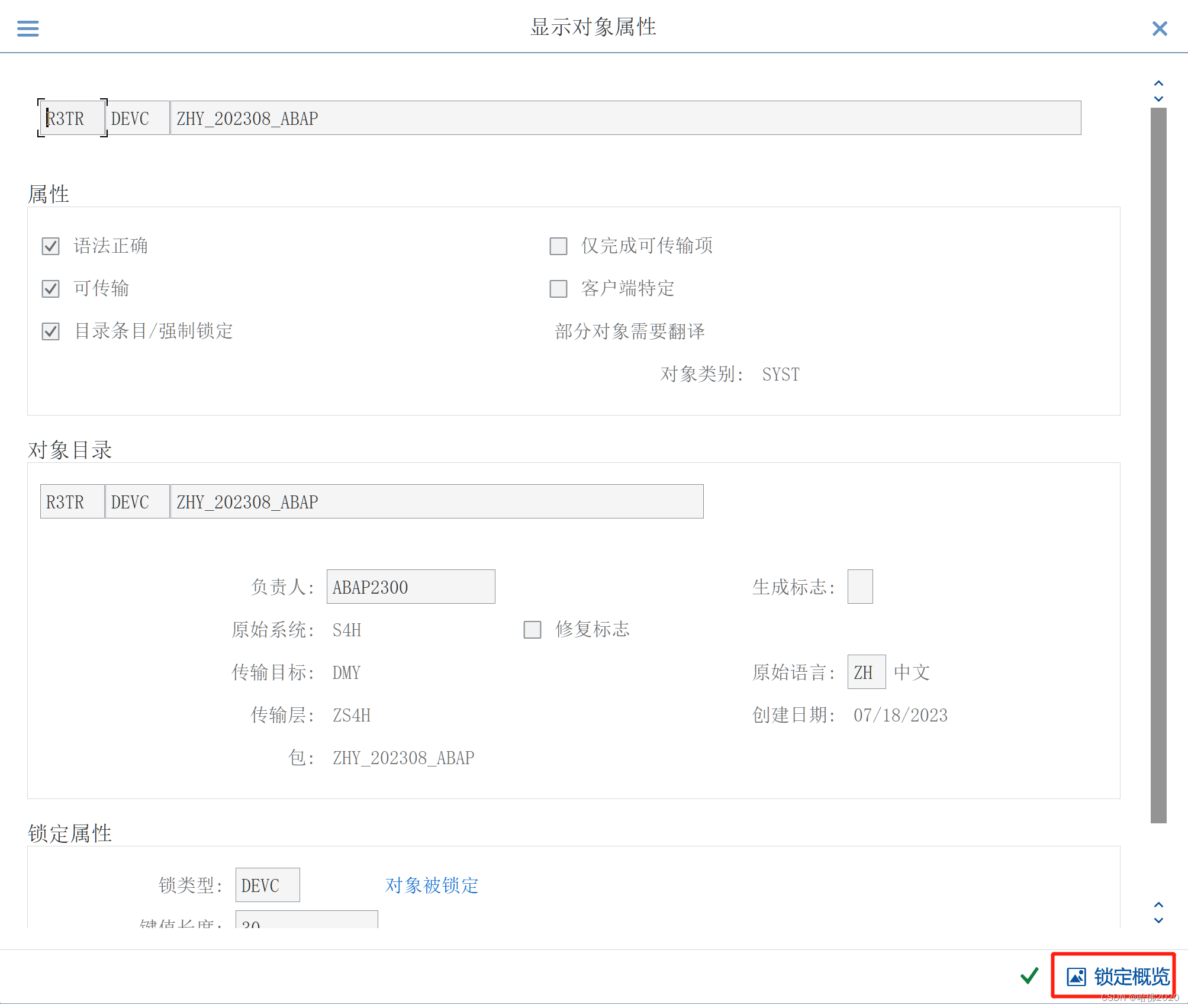Click top scrollbar down chevron
Image resolution: width=1188 pixels, height=1008 pixels.
click(x=1158, y=99)
